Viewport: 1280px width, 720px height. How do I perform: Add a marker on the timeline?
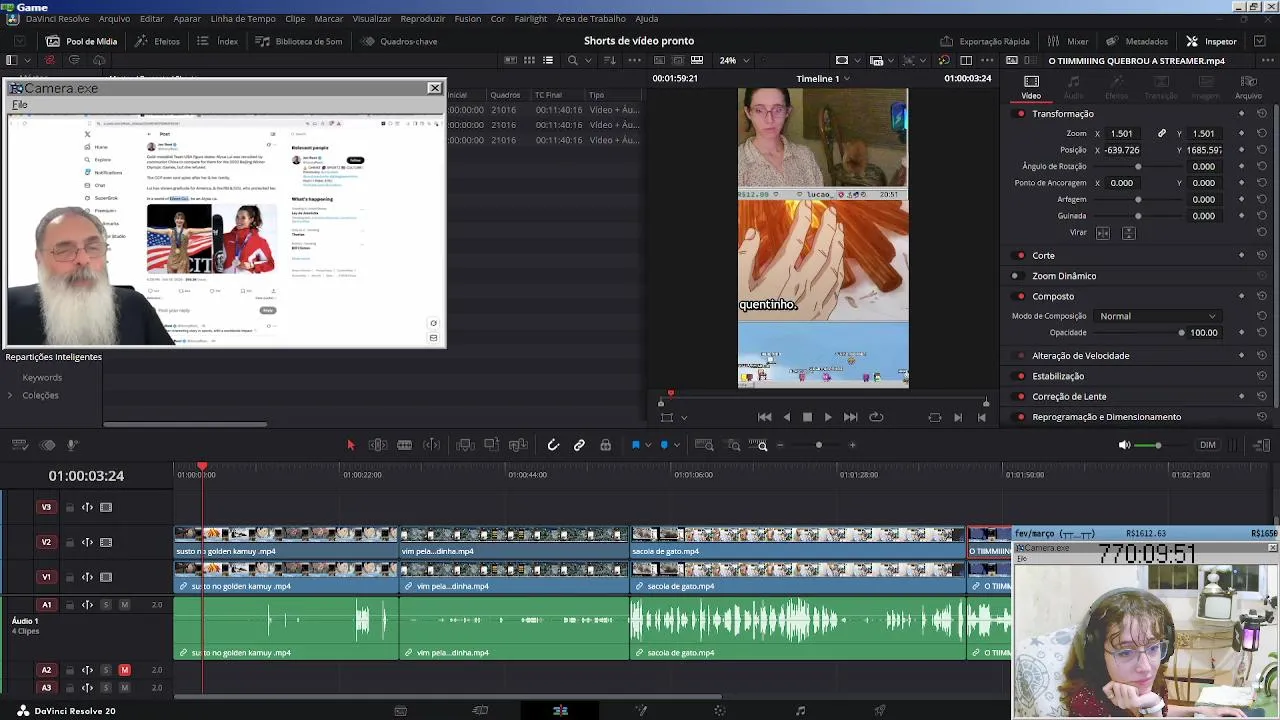tap(664, 445)
